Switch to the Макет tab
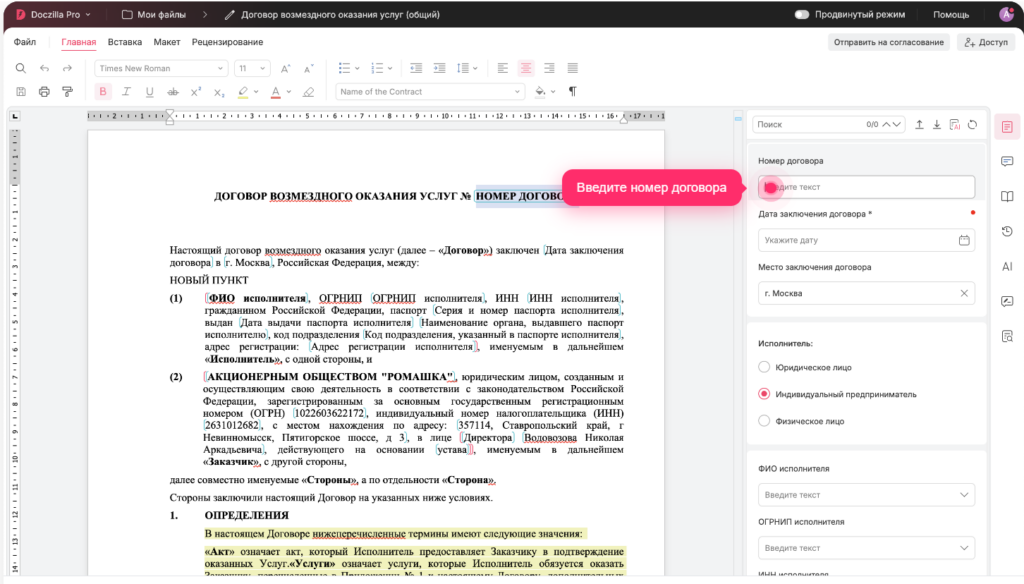 point(167,42)
